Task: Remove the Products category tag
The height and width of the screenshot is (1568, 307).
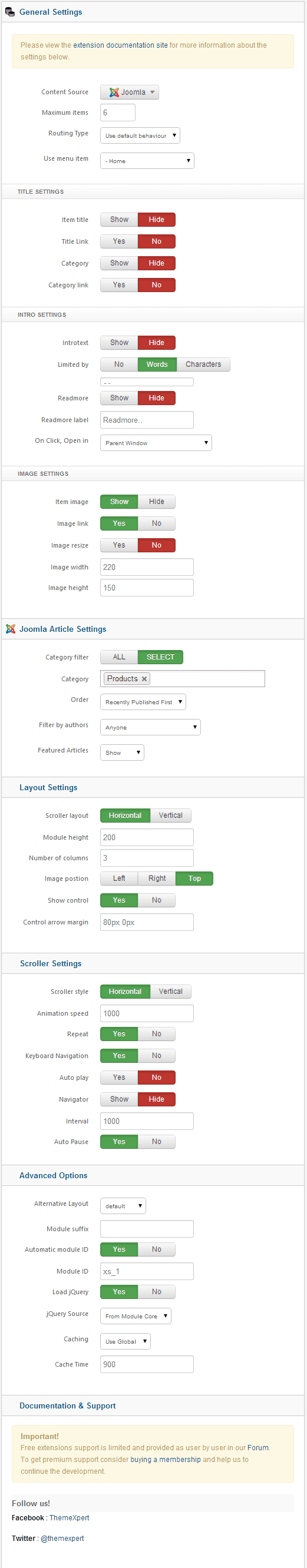Action: (144, 679)
